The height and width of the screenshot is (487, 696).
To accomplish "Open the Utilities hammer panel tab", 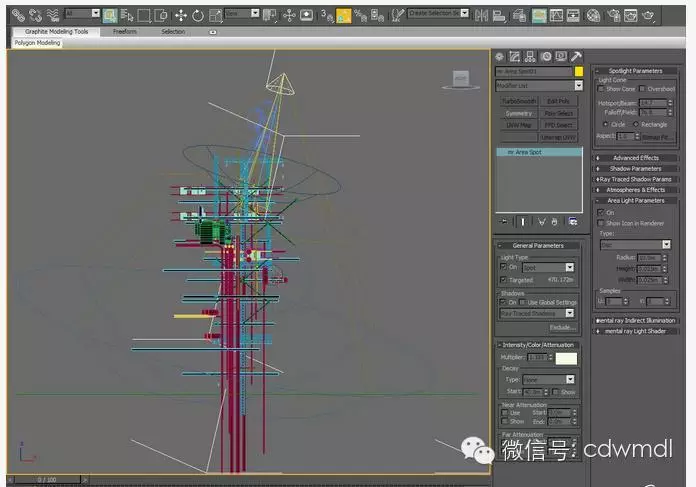I will tap(576, 56).
